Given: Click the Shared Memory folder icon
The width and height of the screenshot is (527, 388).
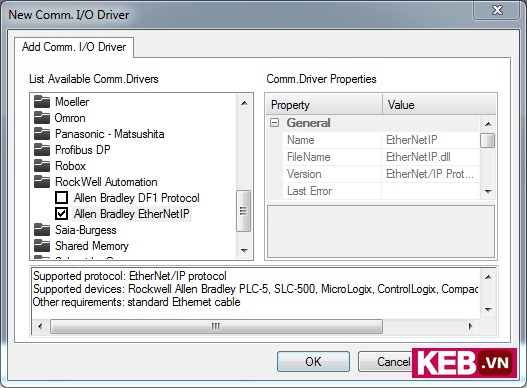Looking at the screenshot, I should [42, 246].
